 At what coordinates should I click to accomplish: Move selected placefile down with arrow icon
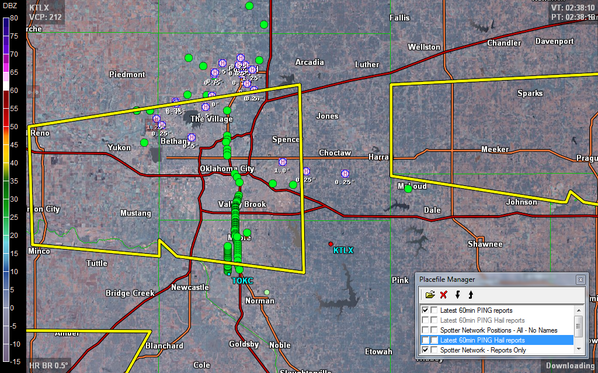[x=458, y=295]
